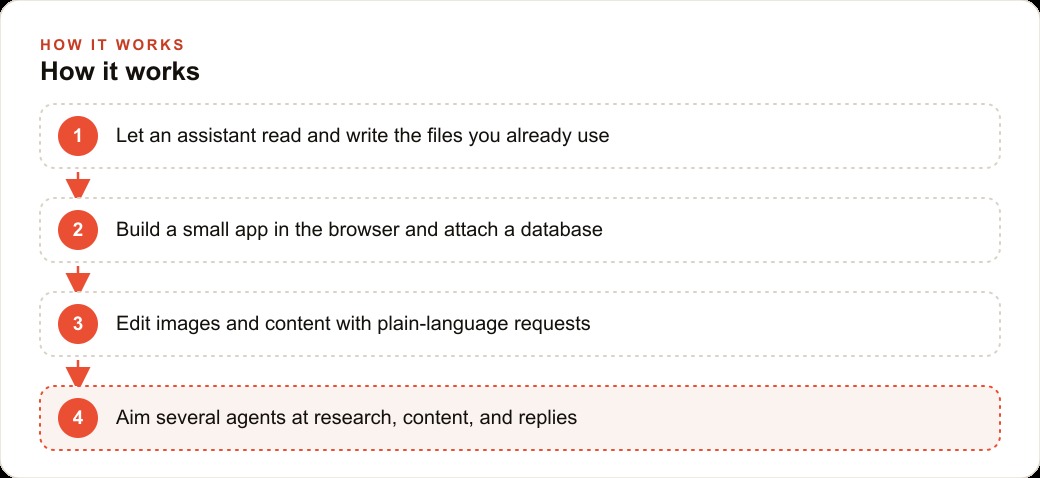Click the number 3 step circle
The height and width of the screenshot is (478, 1040).
click(78, 324)
